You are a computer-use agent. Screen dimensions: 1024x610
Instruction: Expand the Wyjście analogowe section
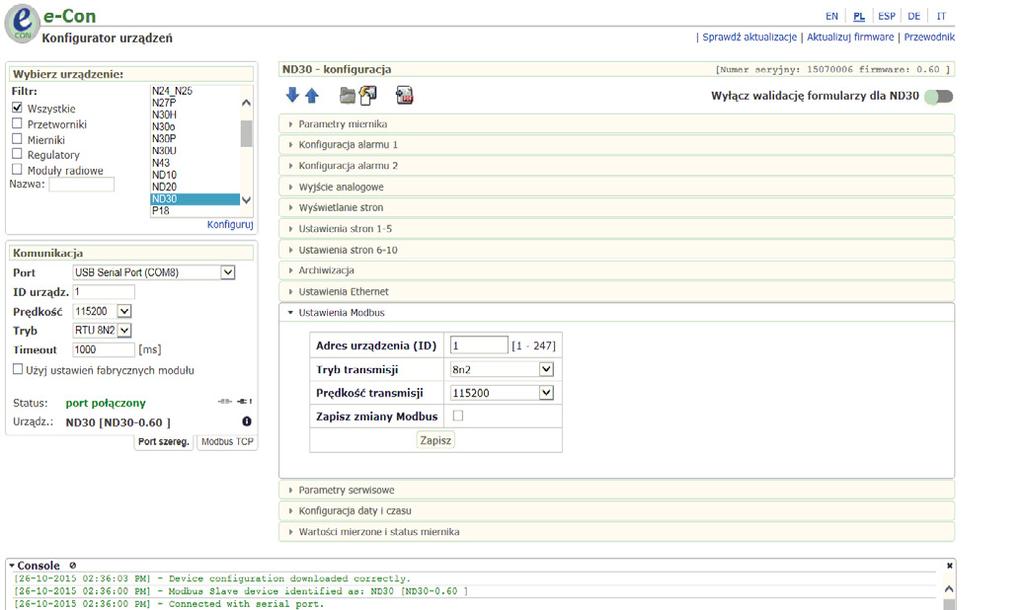(x=616, y=187)
